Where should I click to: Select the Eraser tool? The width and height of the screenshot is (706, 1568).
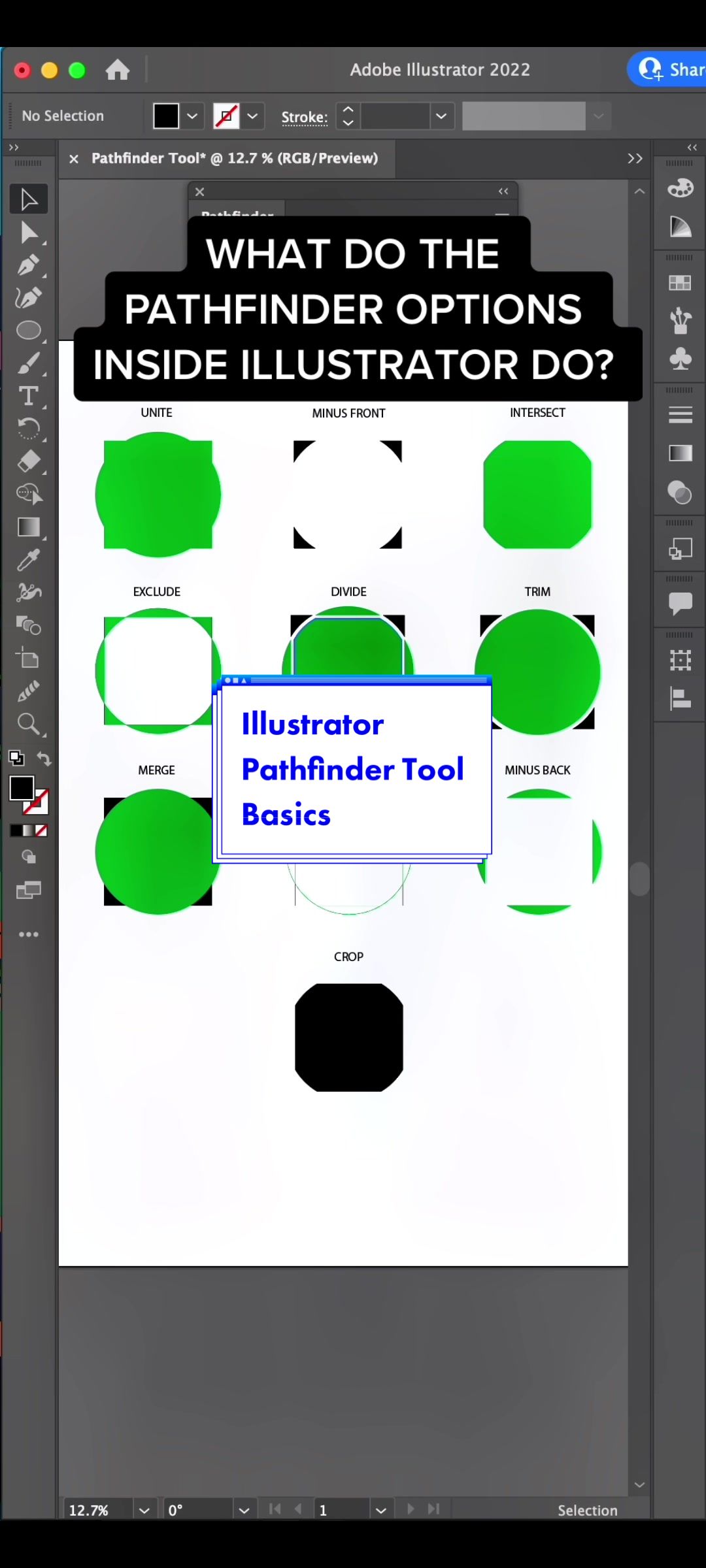(29, 461)
